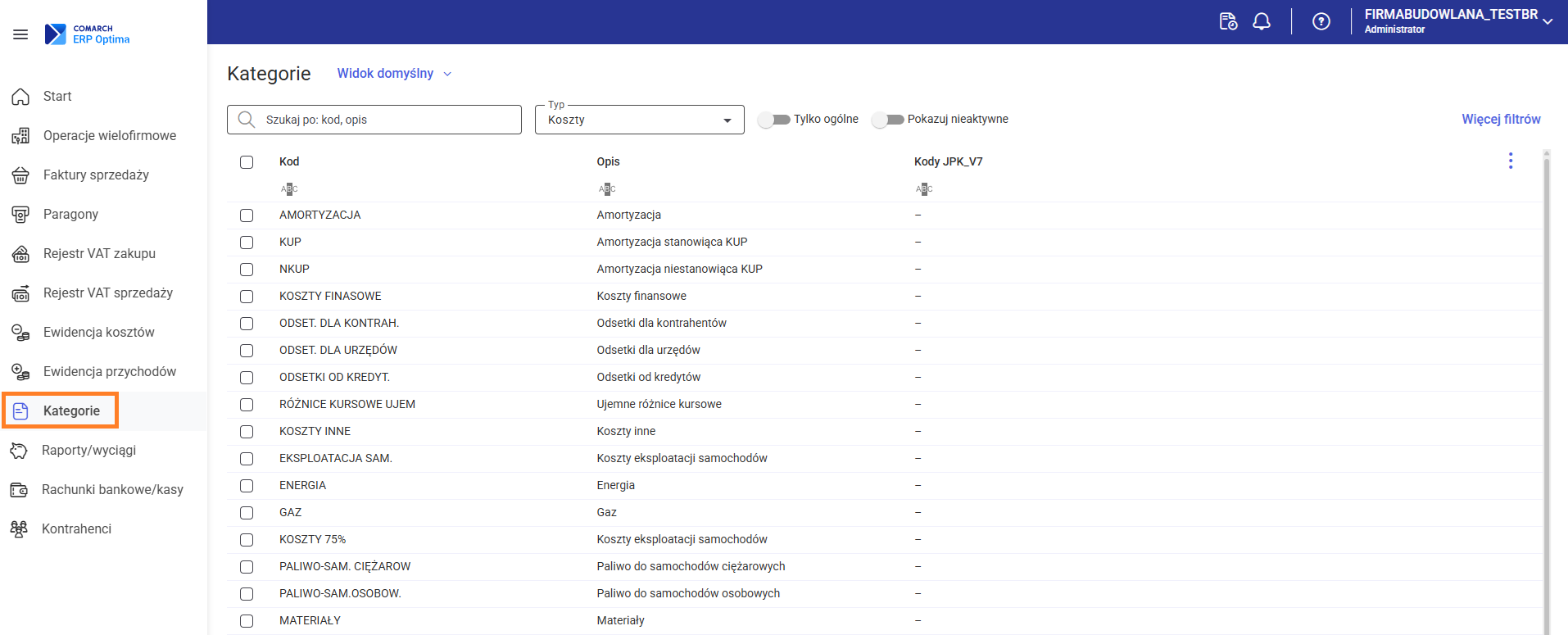Select the RÓŻNICE KURSOWE UJEM row code

(347, 404)
